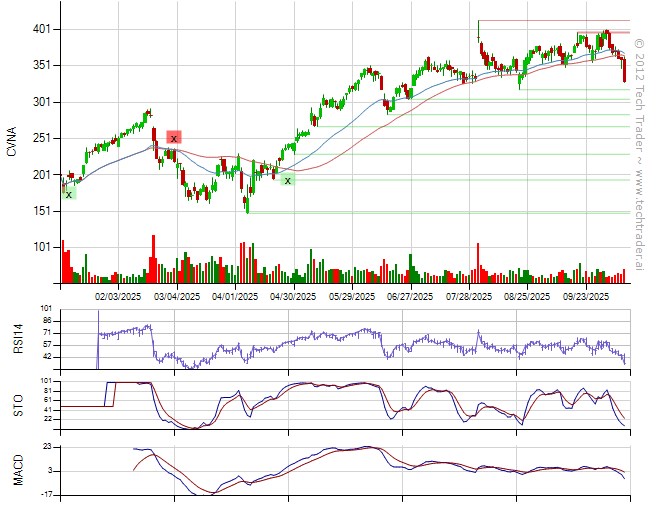Click the 03/04/2025 date label

coord(178,297)
